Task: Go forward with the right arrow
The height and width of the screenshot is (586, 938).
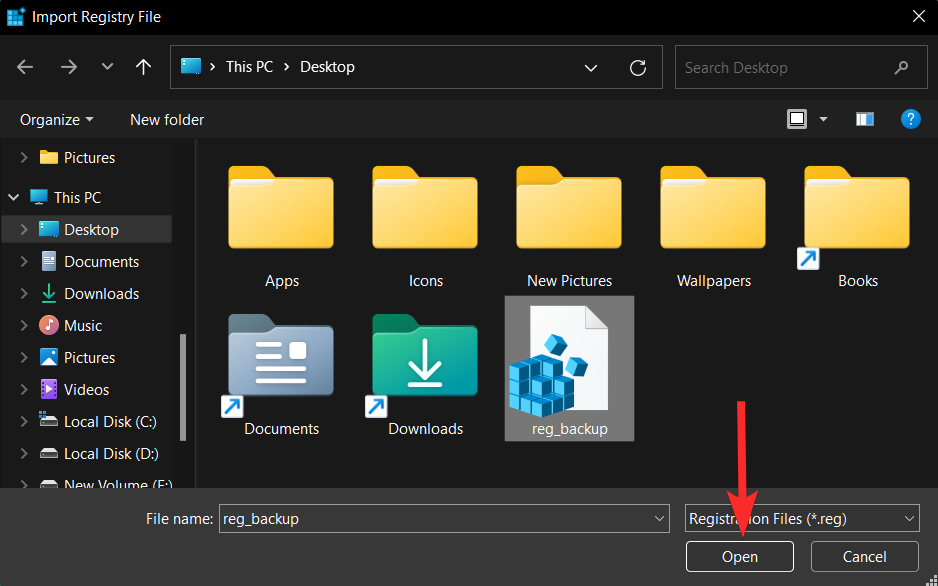Action: pyautogui.click(x=69, y=67)
